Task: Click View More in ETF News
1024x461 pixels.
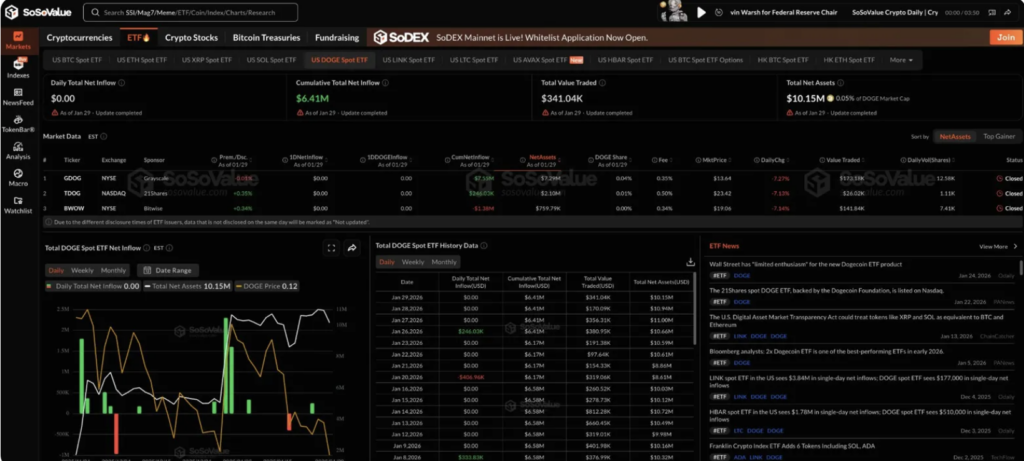Action: pos(993,247)
